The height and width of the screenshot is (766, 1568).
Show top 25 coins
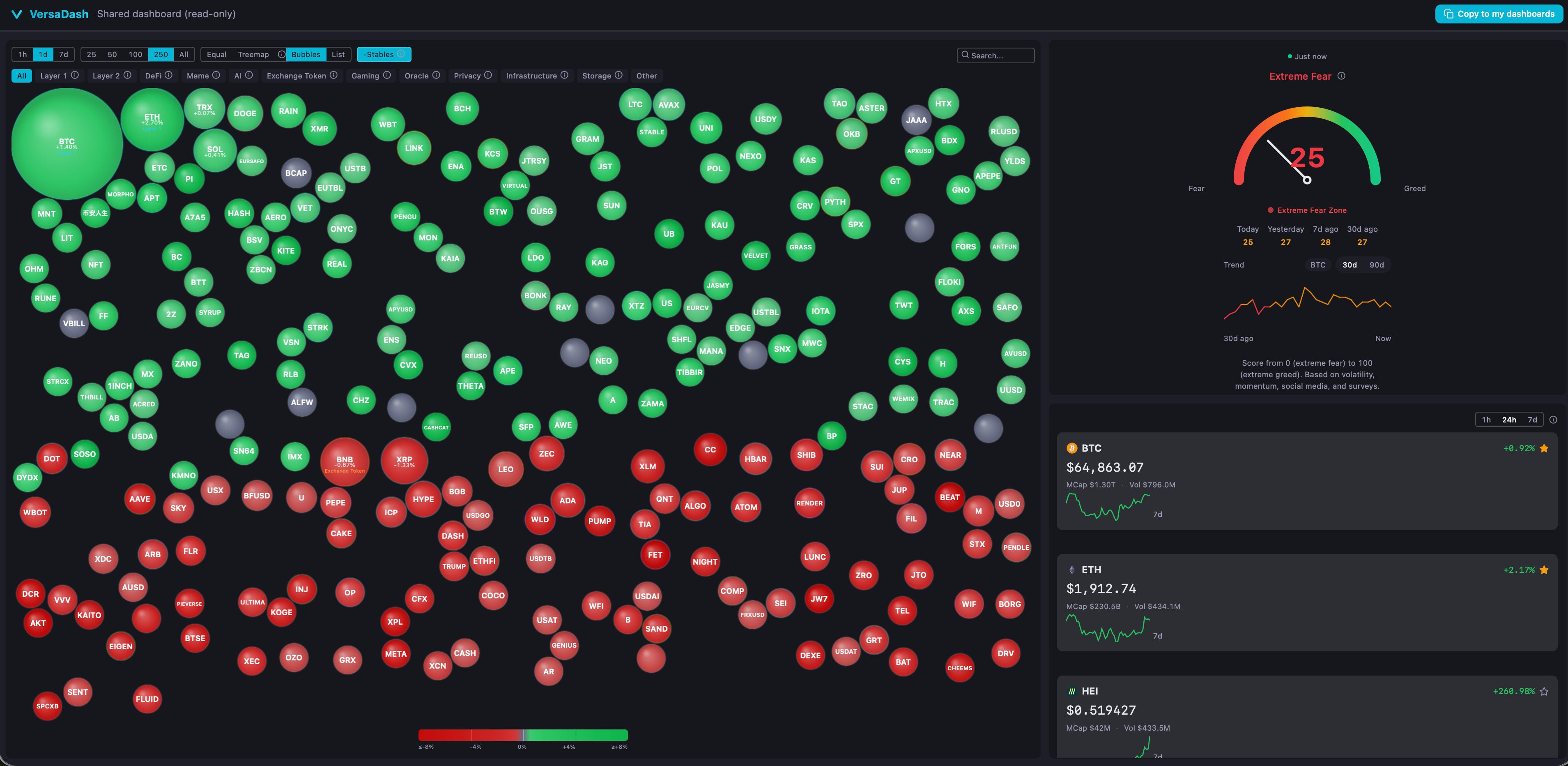(x=91, y=54)
